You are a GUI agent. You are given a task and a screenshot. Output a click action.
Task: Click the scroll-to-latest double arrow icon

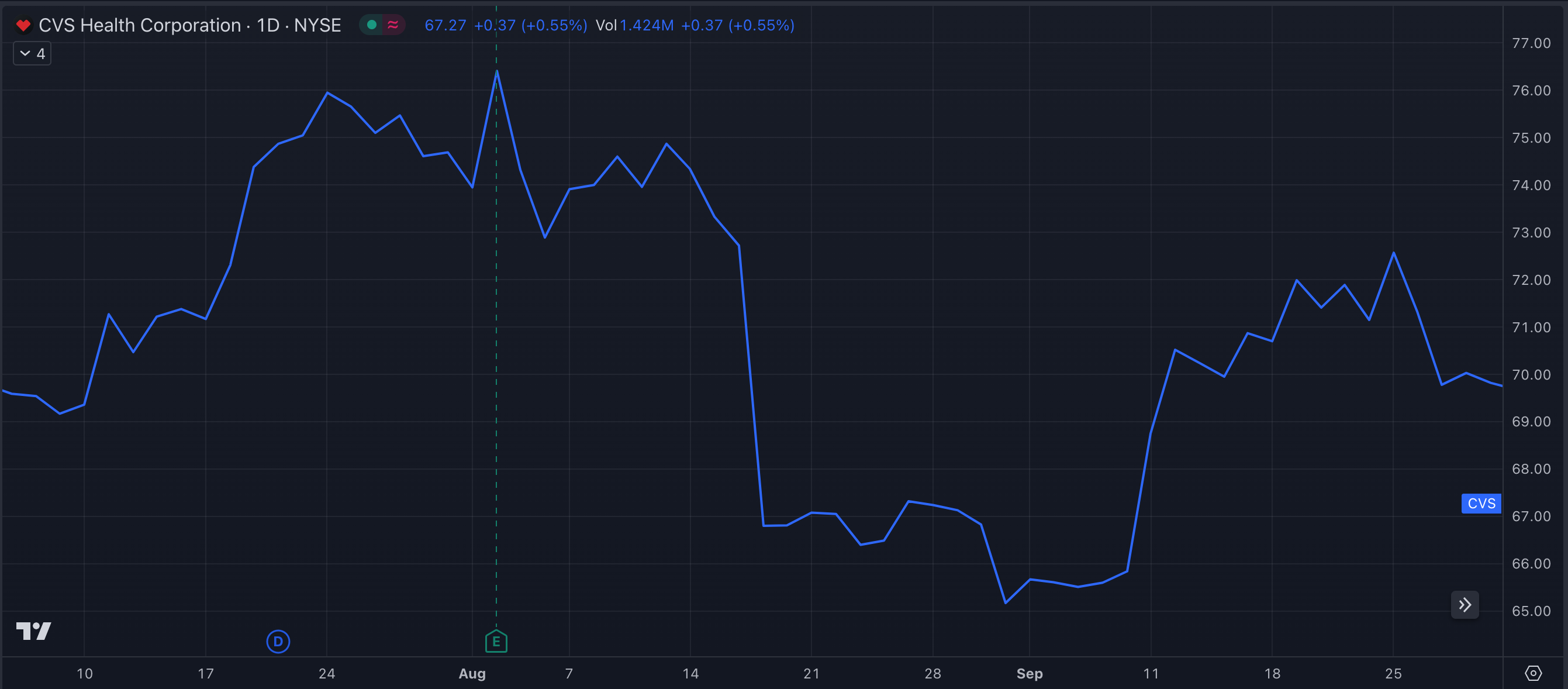(1465, 604)
